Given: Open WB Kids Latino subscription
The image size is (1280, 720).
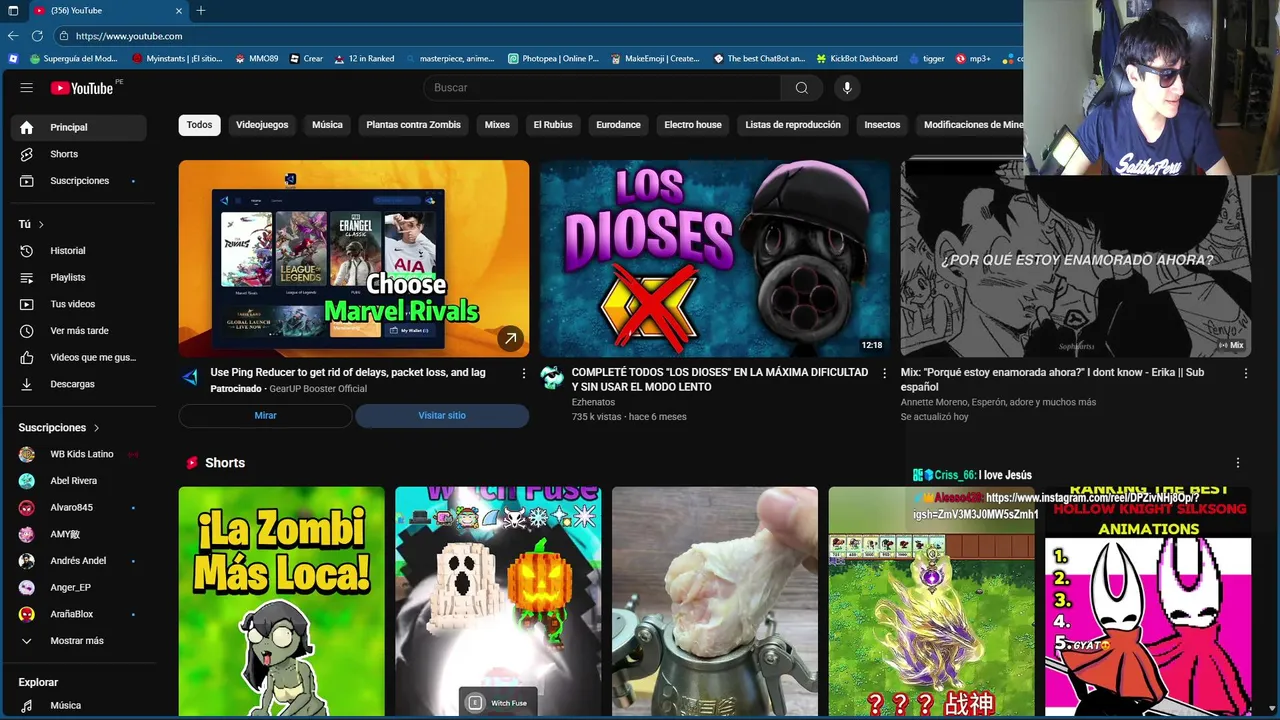Looking at the screenshot, I should 79,454.
